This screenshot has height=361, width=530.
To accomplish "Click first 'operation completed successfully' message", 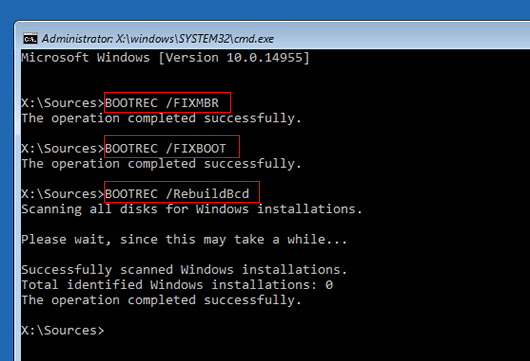I will click(161, 118).
